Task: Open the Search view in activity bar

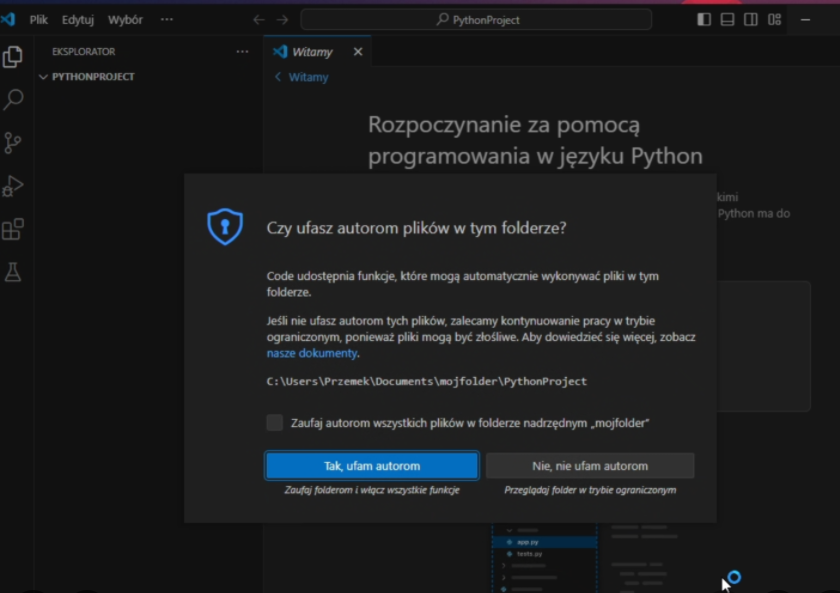Action: (13, 100)
